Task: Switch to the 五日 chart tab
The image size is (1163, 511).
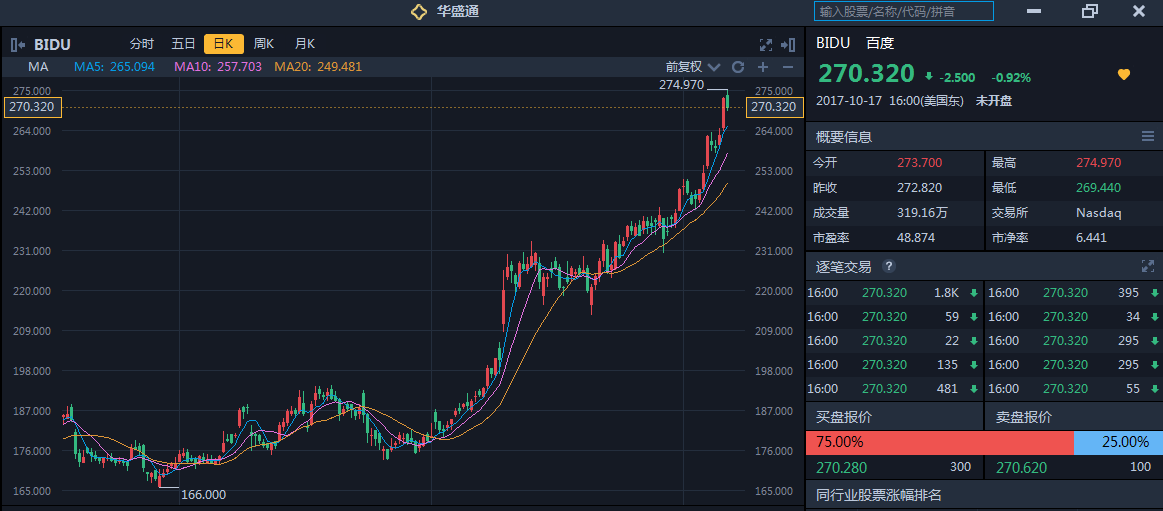Action: coord(183,44)
